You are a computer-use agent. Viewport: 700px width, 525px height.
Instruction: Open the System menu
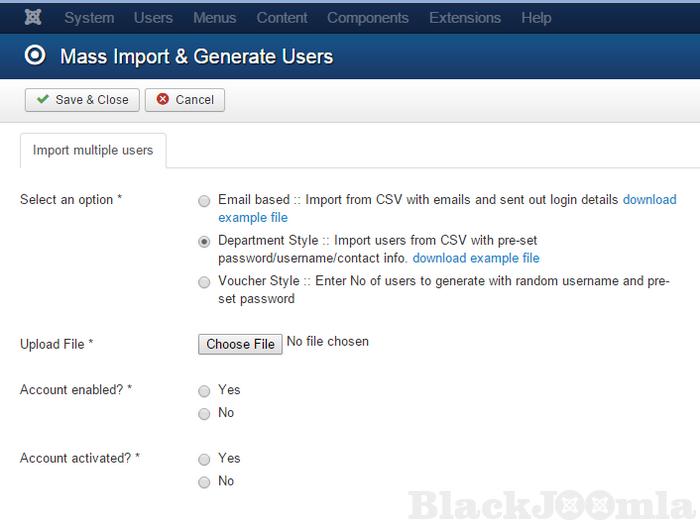tap(89, 18)
